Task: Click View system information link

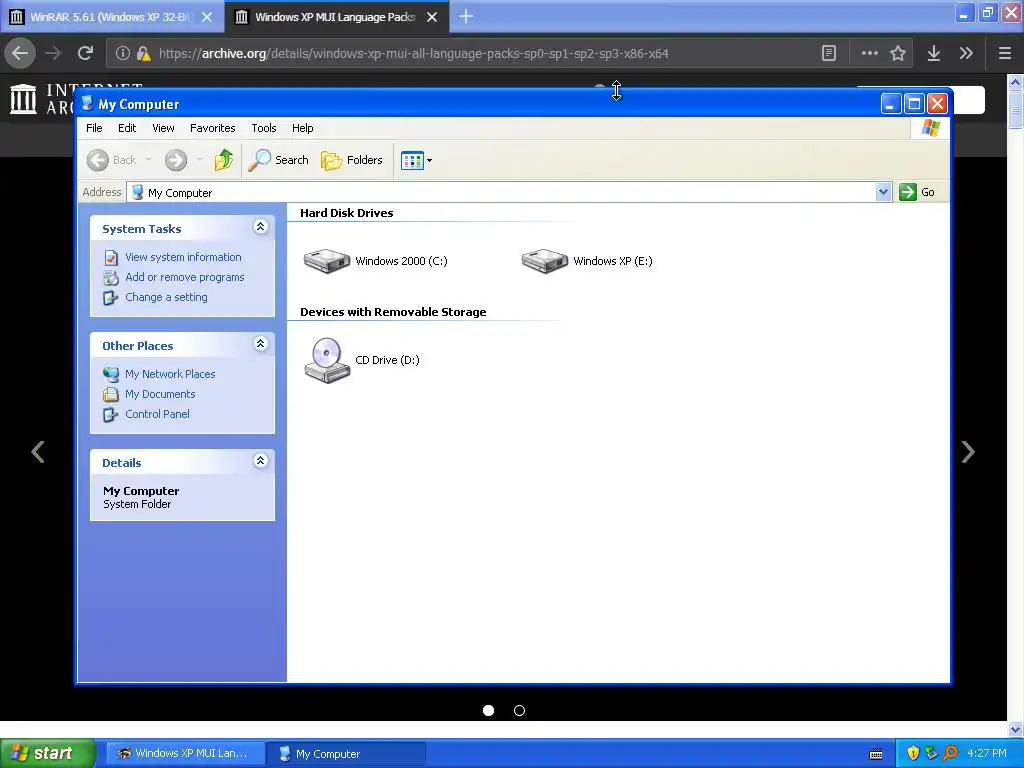Action: pyautogui.click(x=183, y=257)
